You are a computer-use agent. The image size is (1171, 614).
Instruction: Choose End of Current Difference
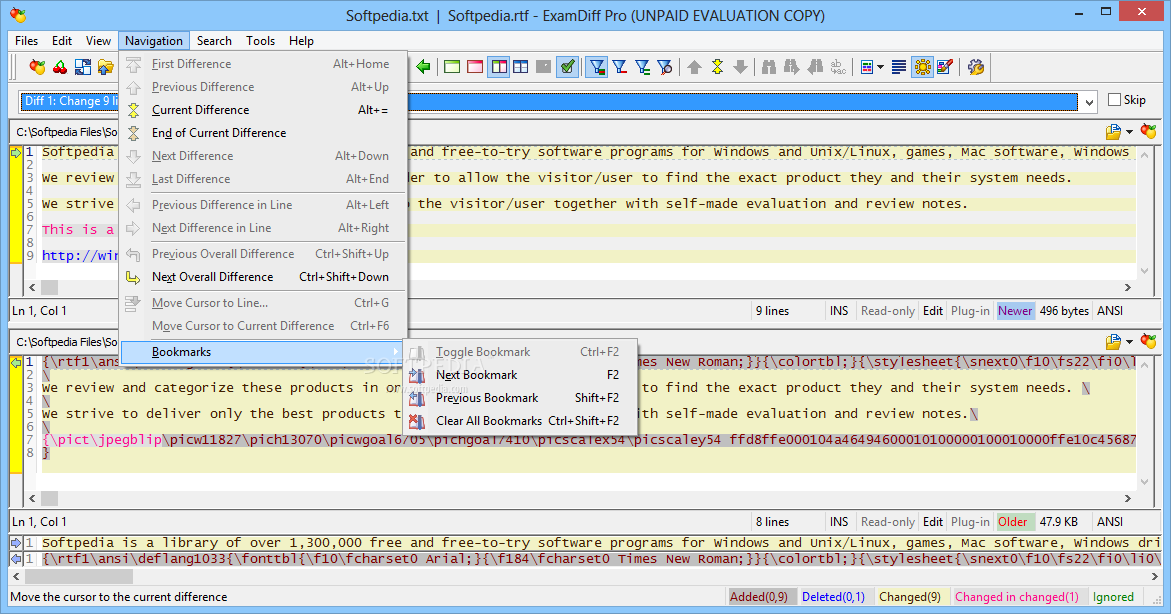click(x=263, y=133)
